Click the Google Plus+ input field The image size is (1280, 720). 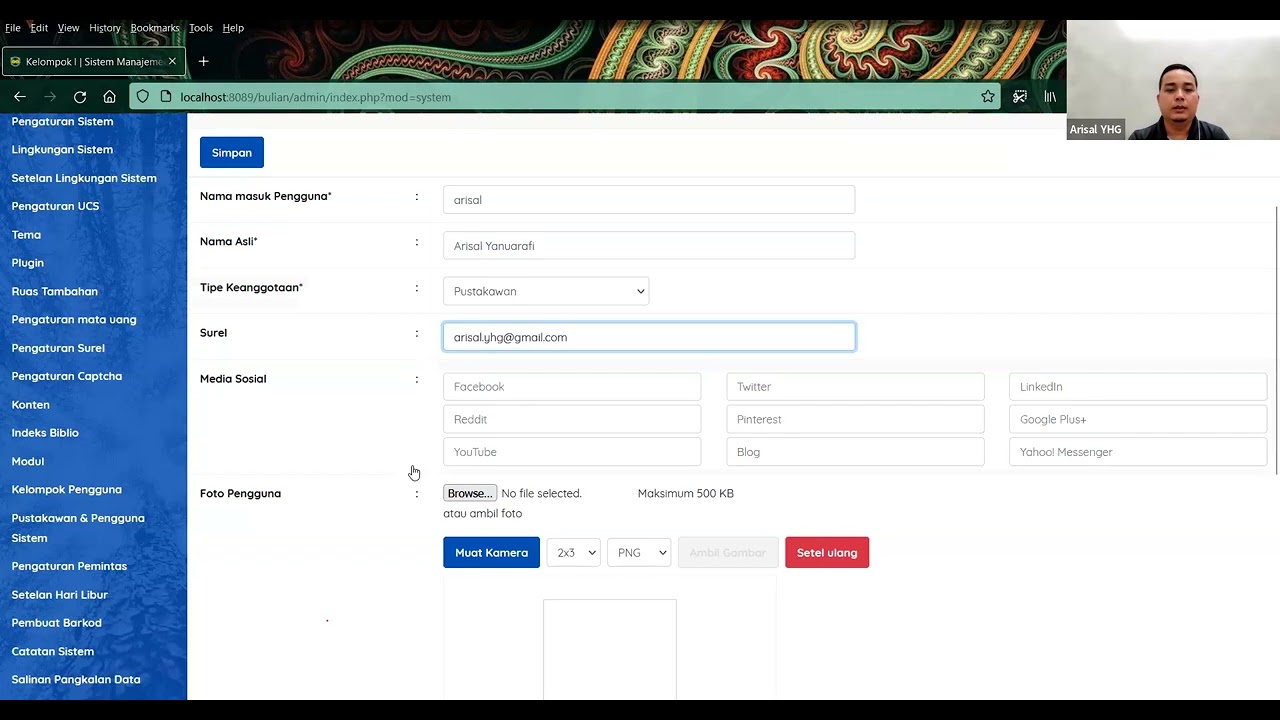1138,419
